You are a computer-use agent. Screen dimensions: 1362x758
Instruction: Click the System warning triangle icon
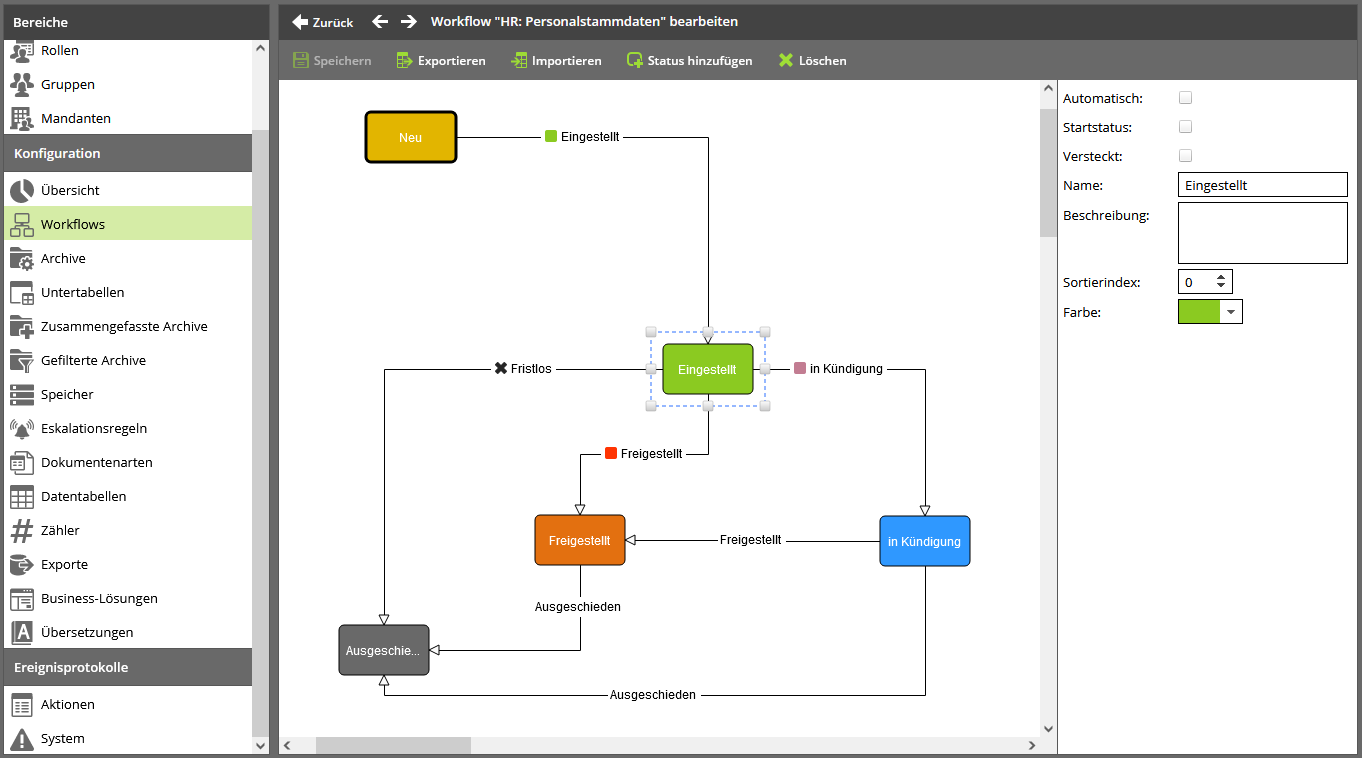click(x=22, y=738)
